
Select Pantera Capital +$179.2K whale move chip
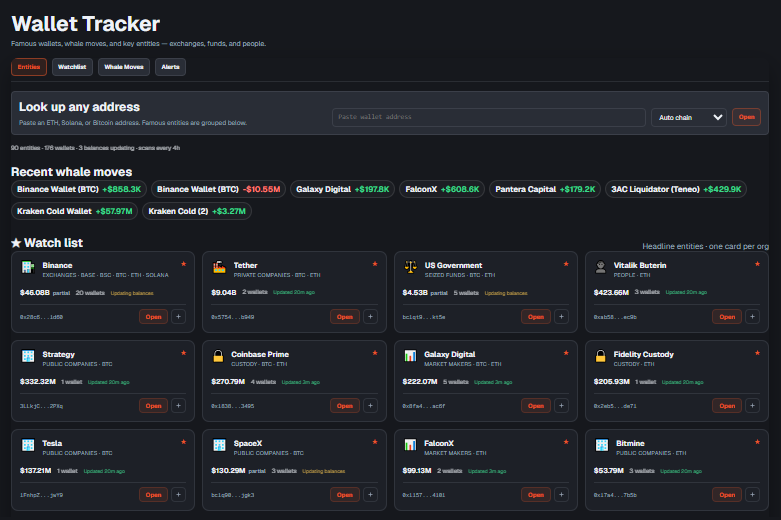pyautogui.click(x=545, y=189)
